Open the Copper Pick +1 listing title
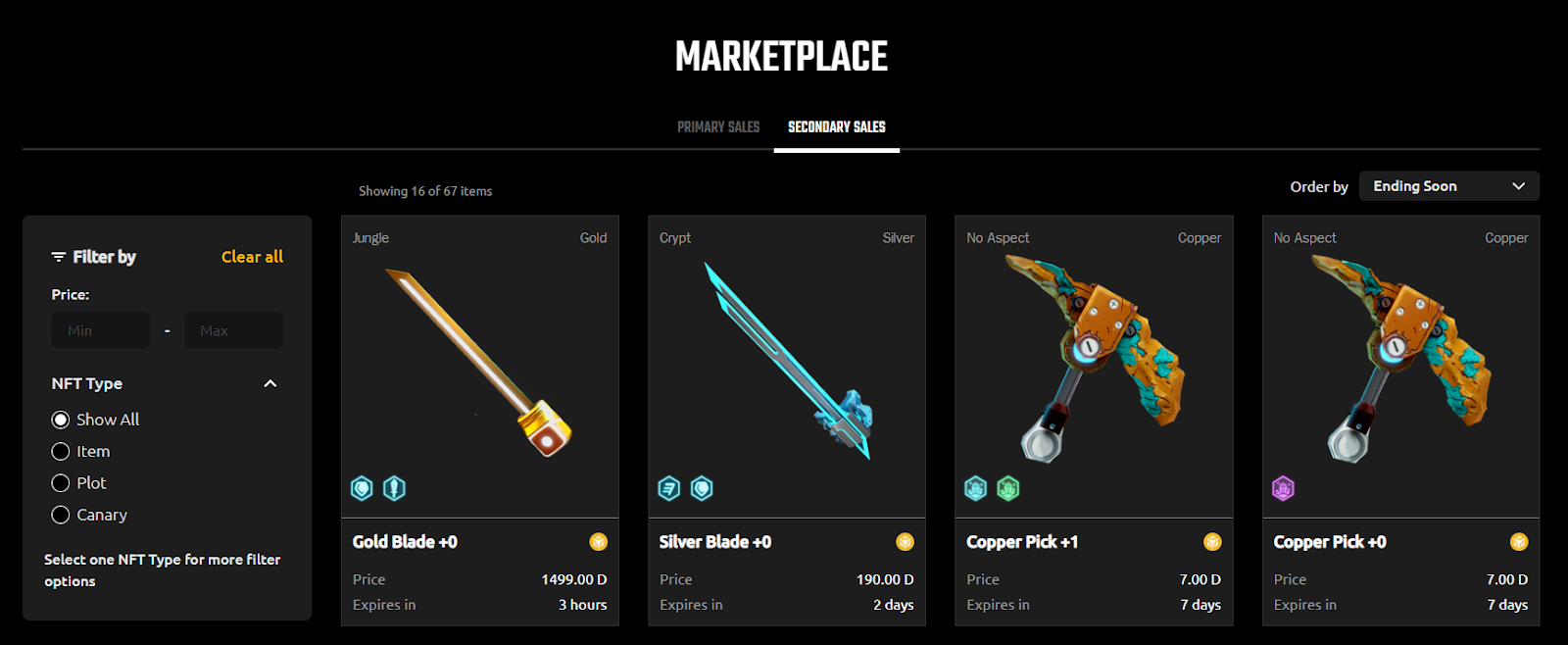 [x=1022, y=542]
